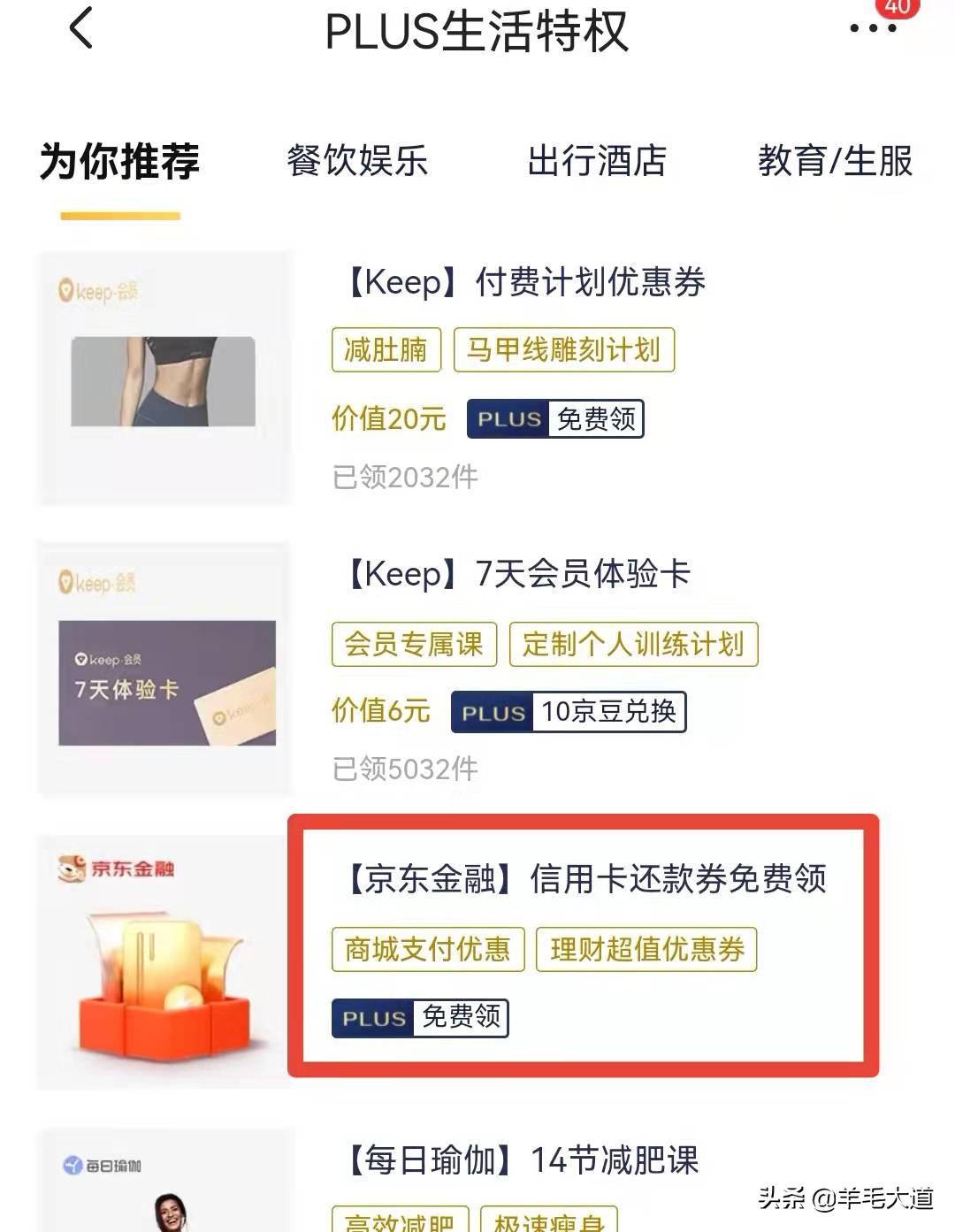This screenshot has height=1232, width=955.
Task: Open the red 40 notification badge
Action: pos(897,7)
